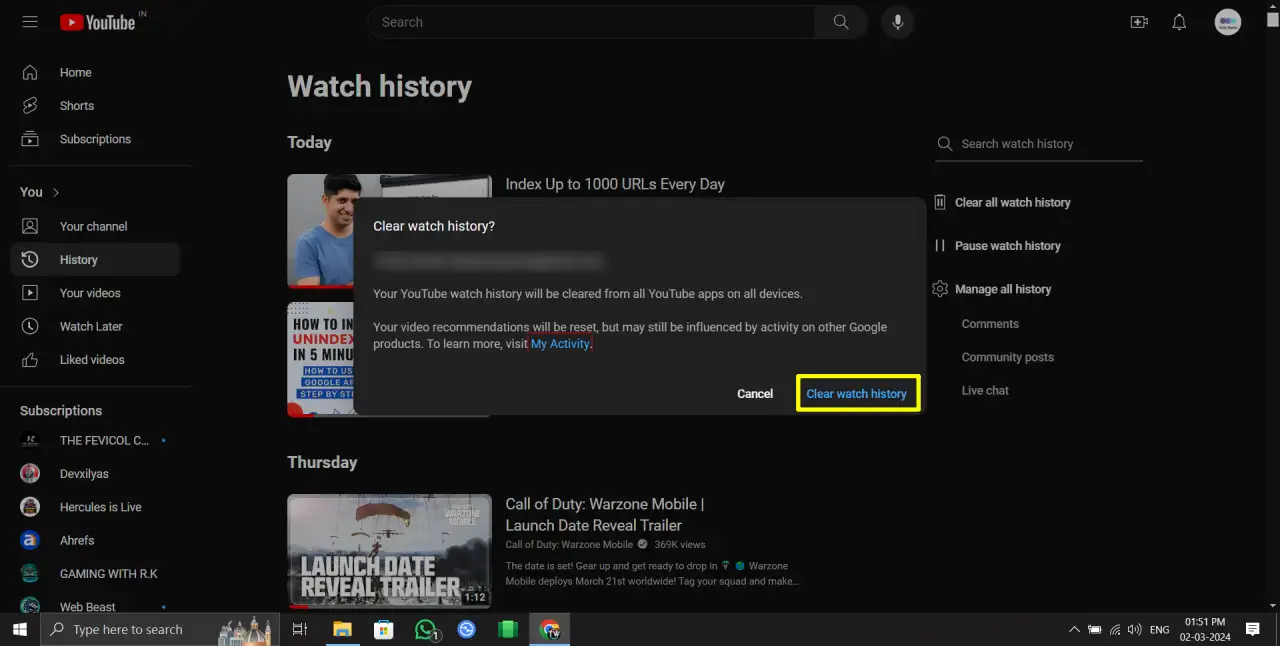Viewport: 1280px width, 646px height.
Task: Open your profile avatar menu
Action: pyautogui.click(x=1228, y=21)
